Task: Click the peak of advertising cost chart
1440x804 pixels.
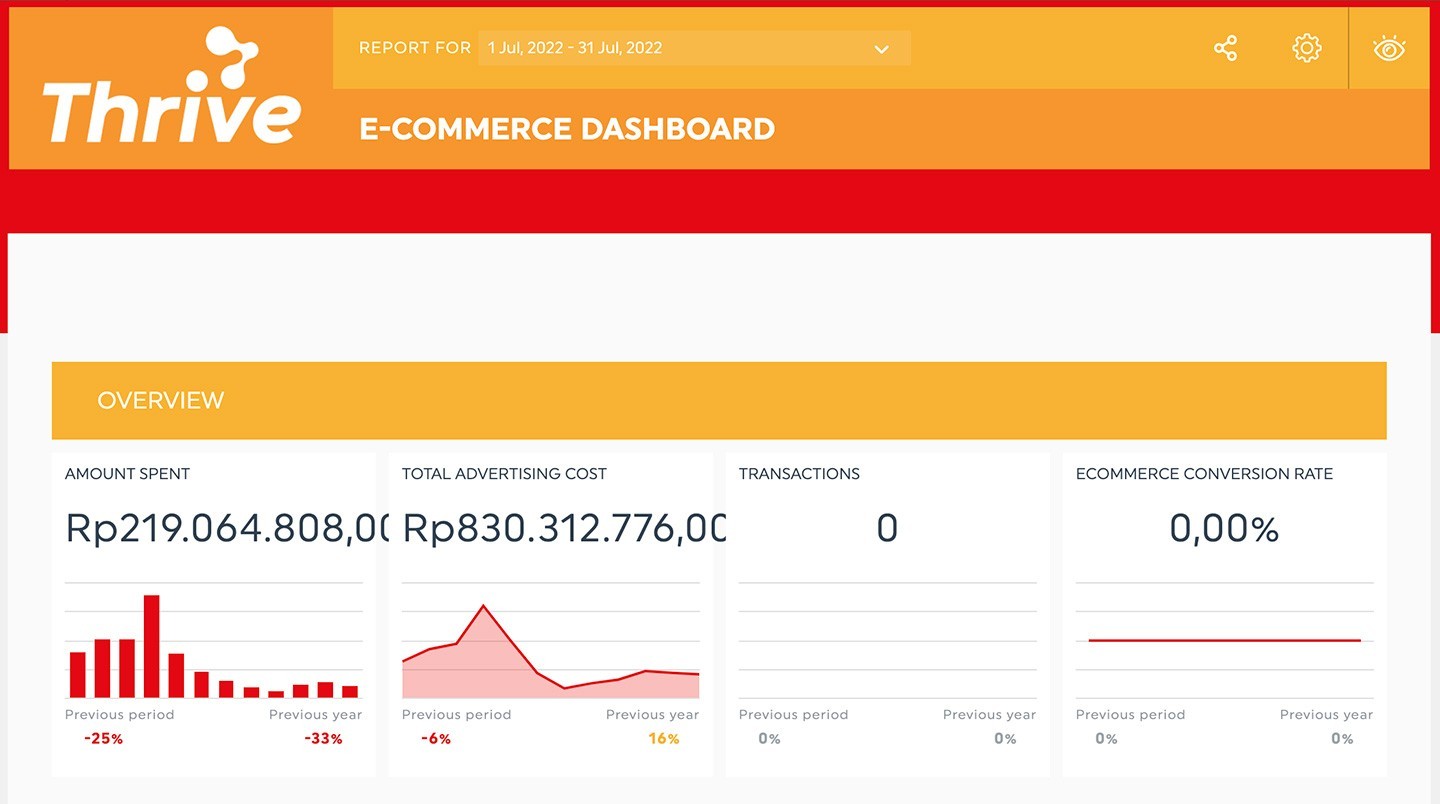Action: point(484,607)
